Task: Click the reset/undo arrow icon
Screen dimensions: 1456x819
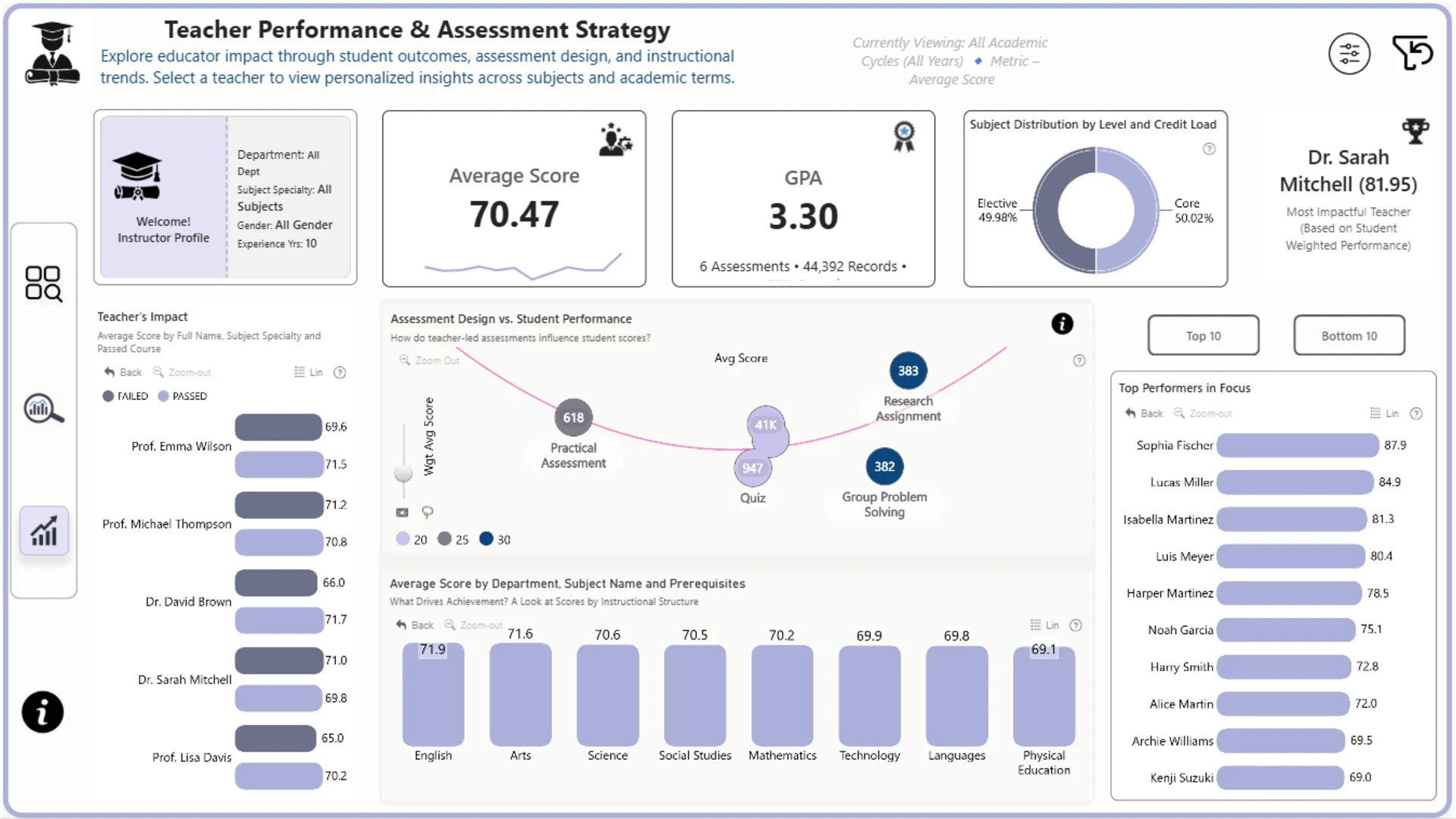Action: coord(1413,53)
